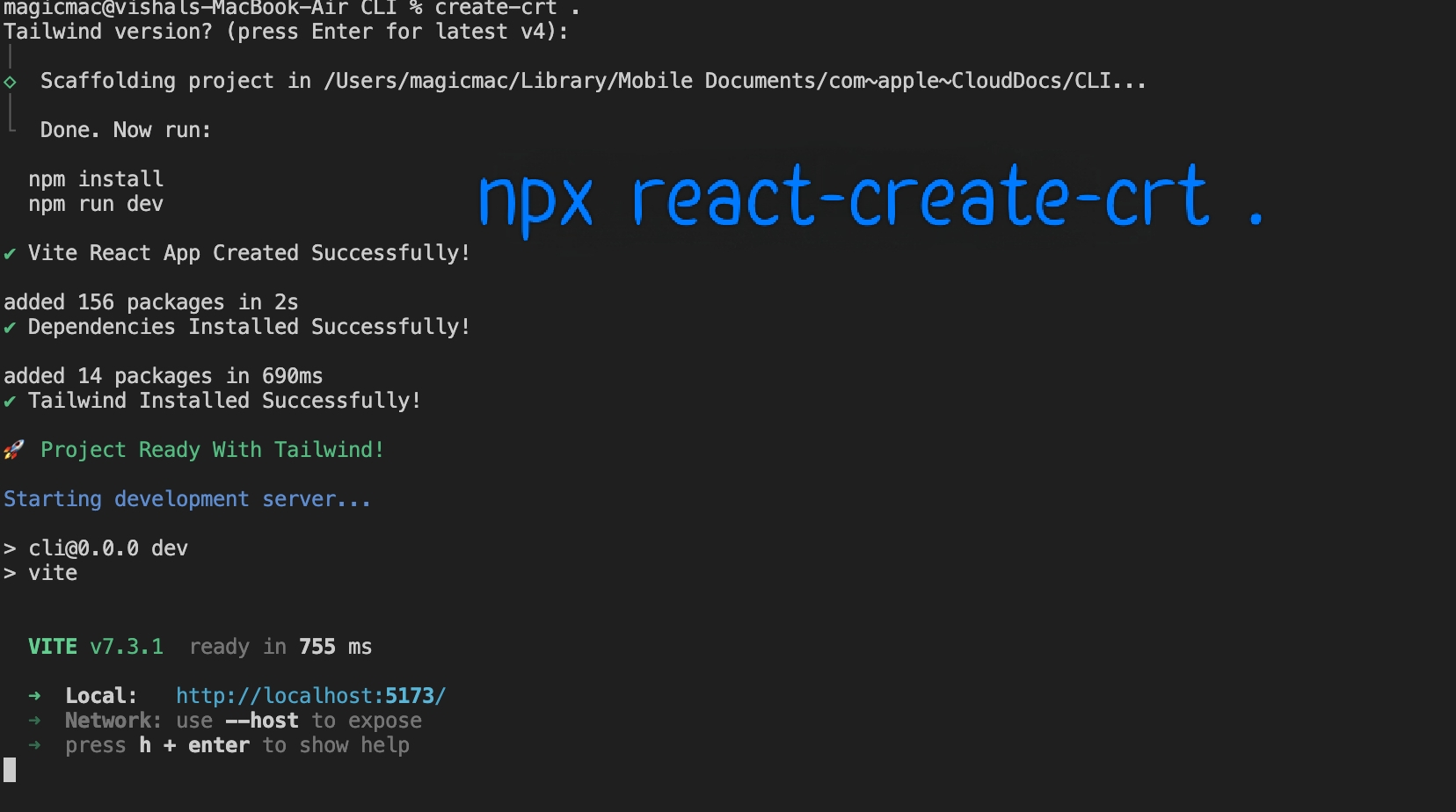Click the 'Local:' label

pos(101,696)
